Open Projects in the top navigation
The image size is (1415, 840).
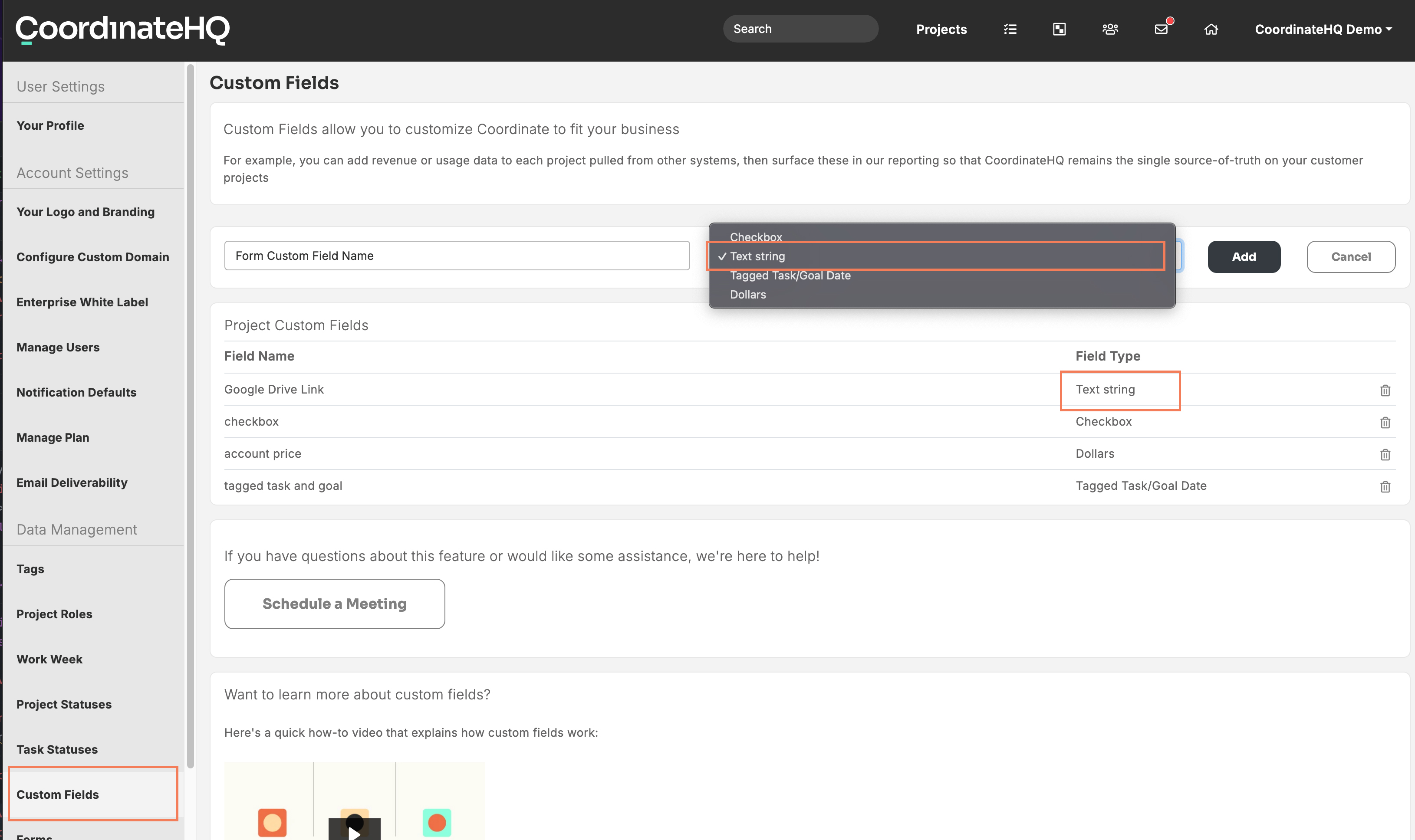pos(941,30)
